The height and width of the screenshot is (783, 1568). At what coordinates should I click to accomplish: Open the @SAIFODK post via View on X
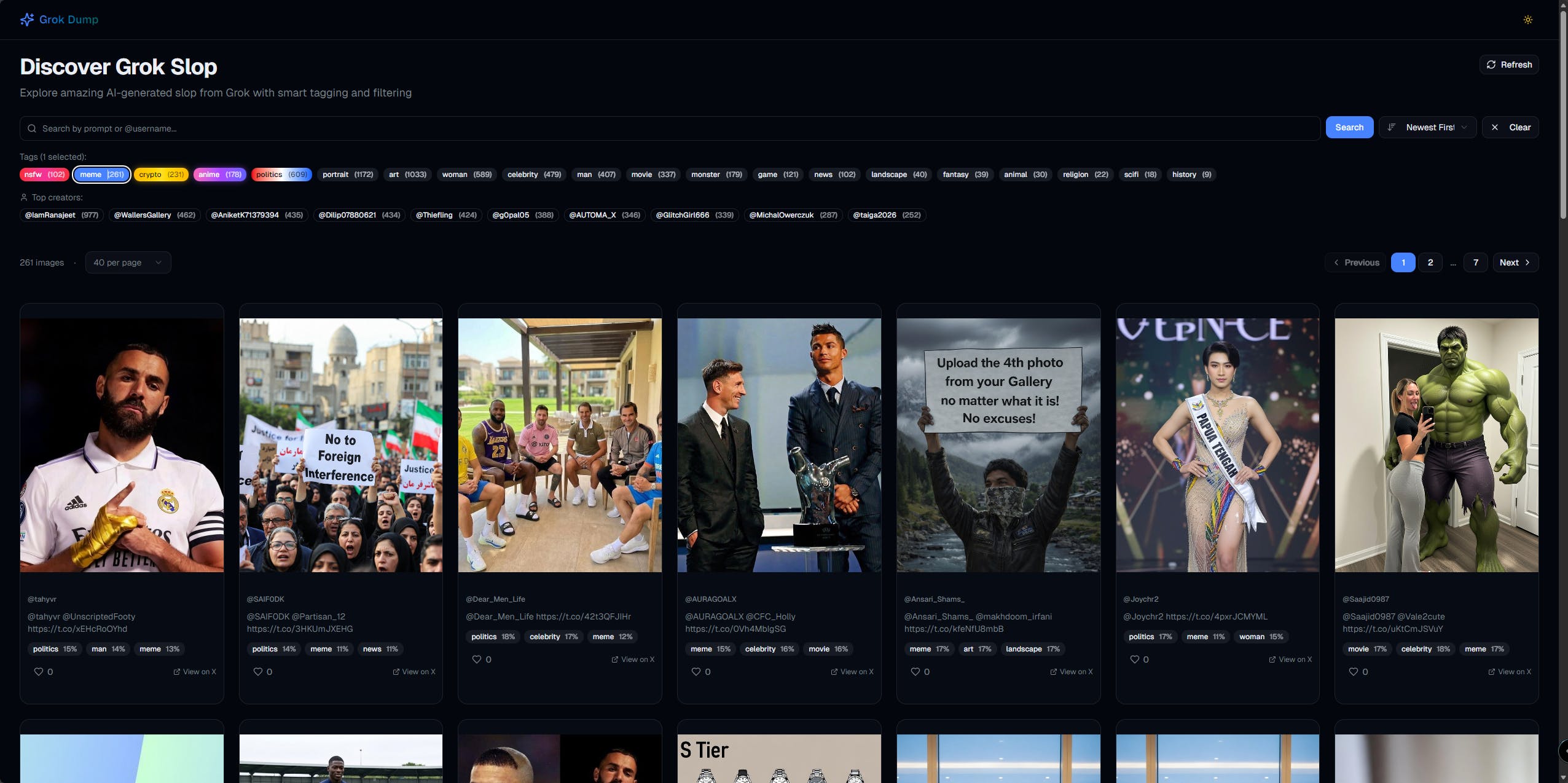[x=414, y=672]
